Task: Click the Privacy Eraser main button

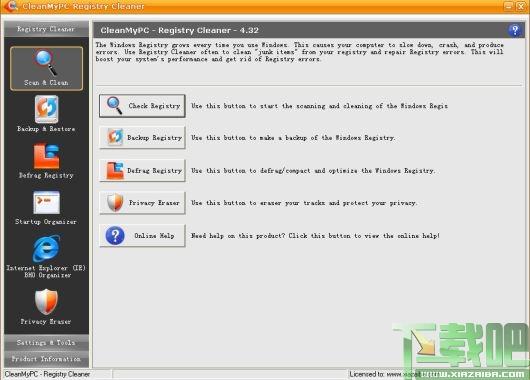Action: (142, 203)
